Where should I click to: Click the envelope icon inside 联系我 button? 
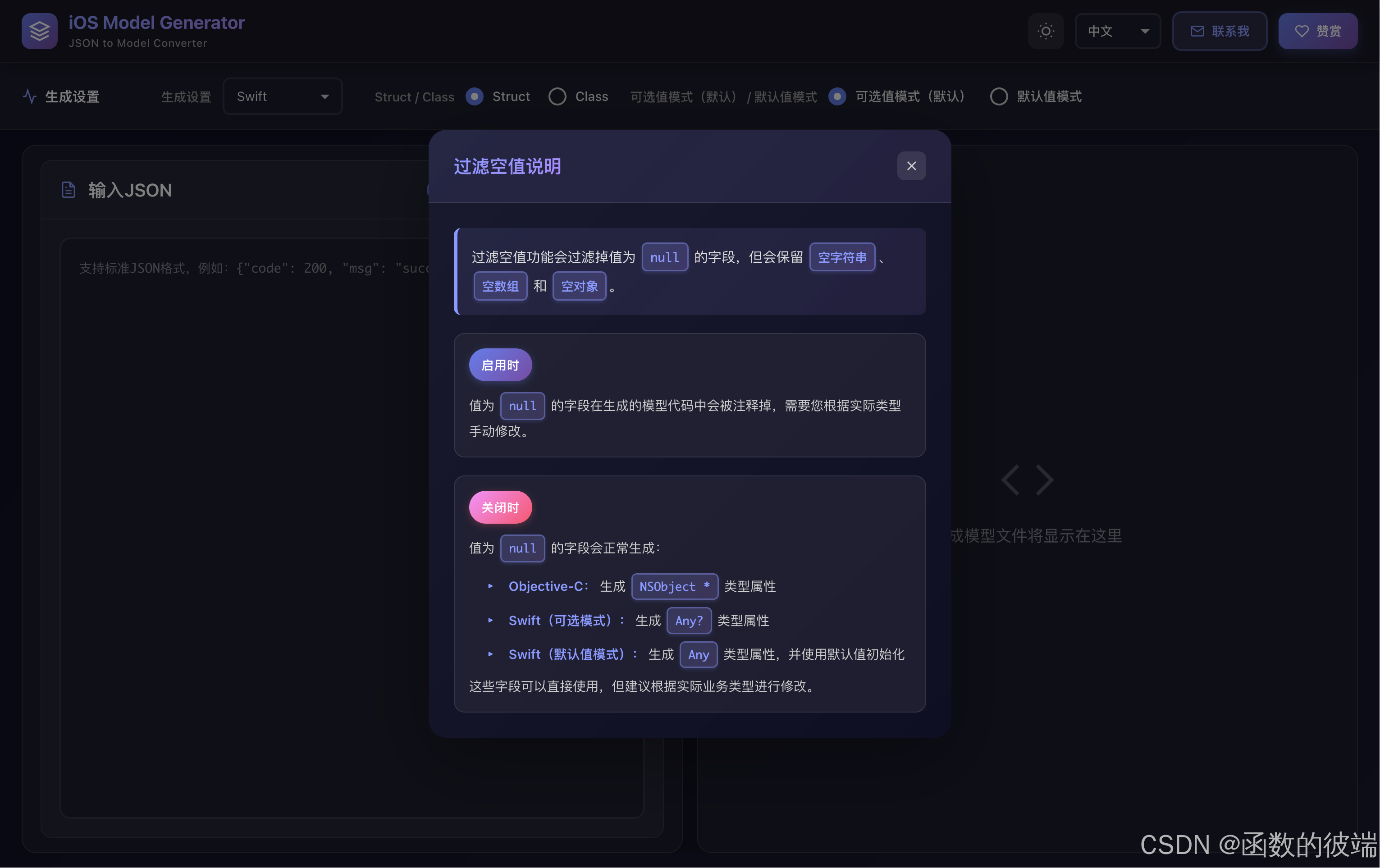(1197, 31)
